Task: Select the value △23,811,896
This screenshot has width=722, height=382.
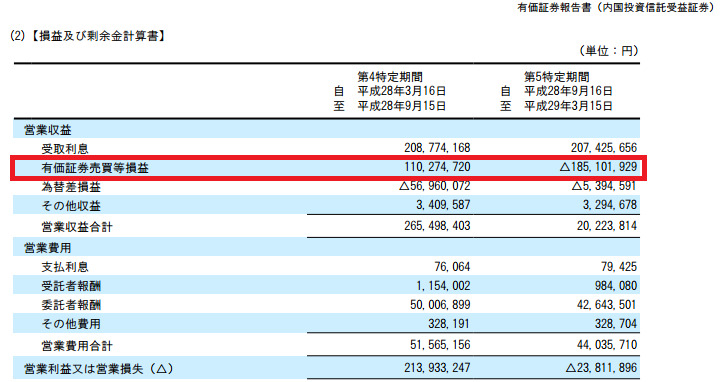Action: point(601,368)
